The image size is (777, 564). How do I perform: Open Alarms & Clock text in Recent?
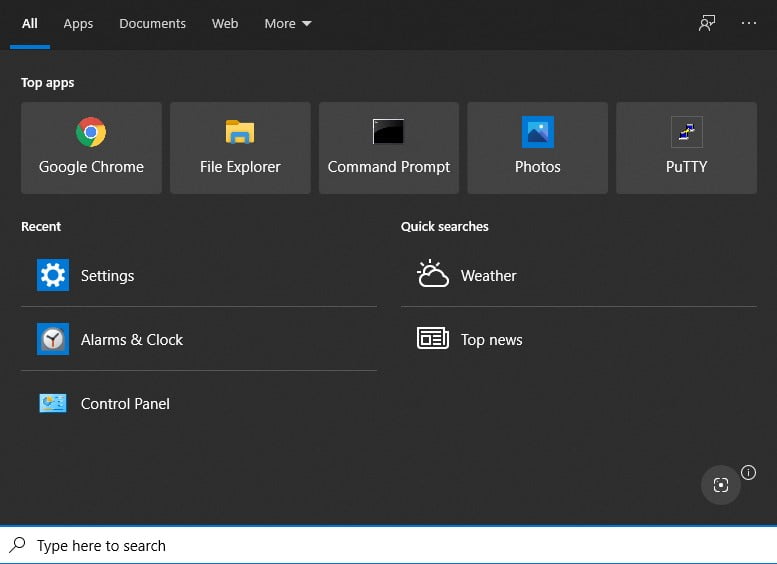tap(132, 339)
